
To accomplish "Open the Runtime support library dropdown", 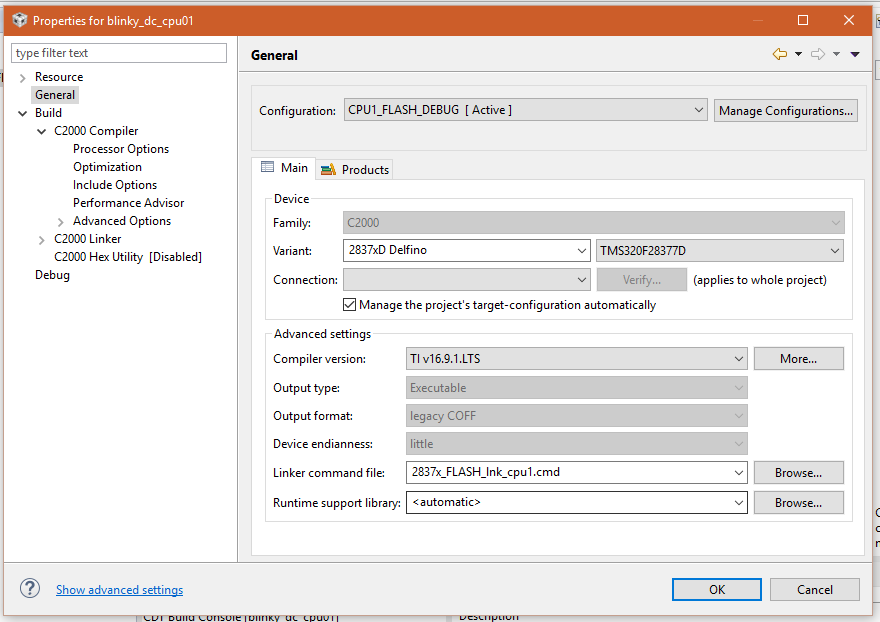I will click(x=576, y=502).
